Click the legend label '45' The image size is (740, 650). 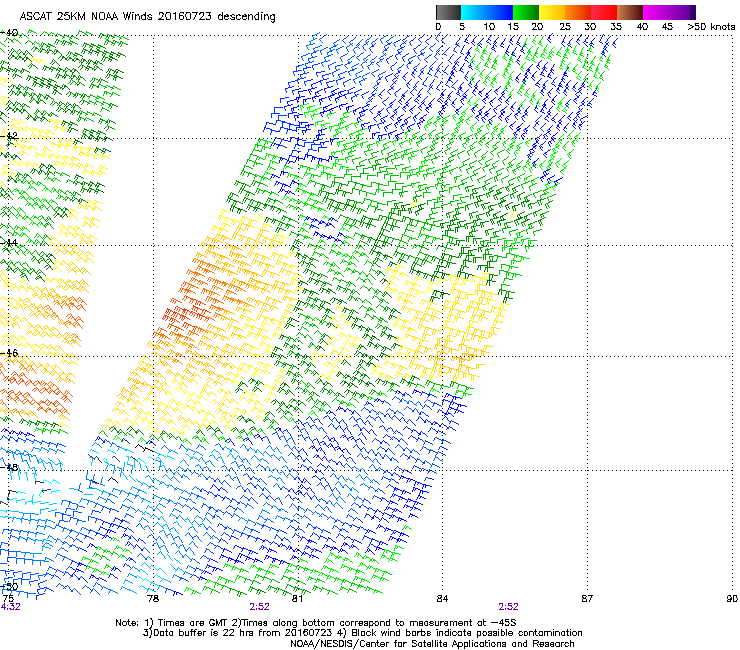667,27
